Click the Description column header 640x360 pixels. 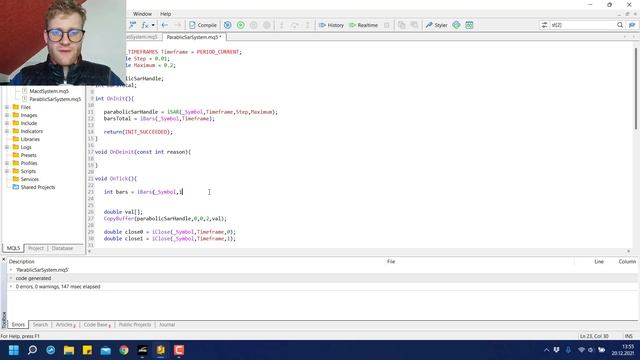[22, 262]
